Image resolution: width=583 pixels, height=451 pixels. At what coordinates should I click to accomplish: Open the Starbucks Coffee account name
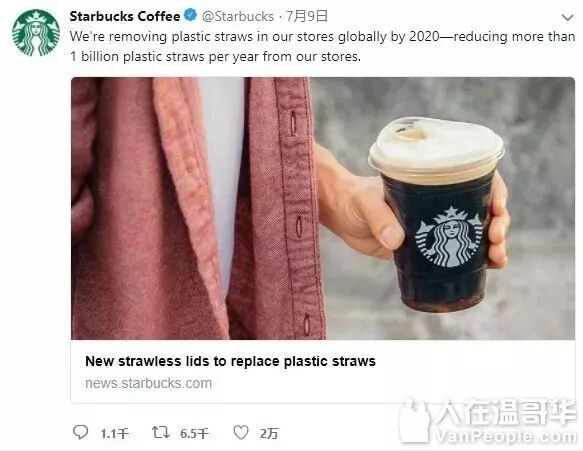125,16
